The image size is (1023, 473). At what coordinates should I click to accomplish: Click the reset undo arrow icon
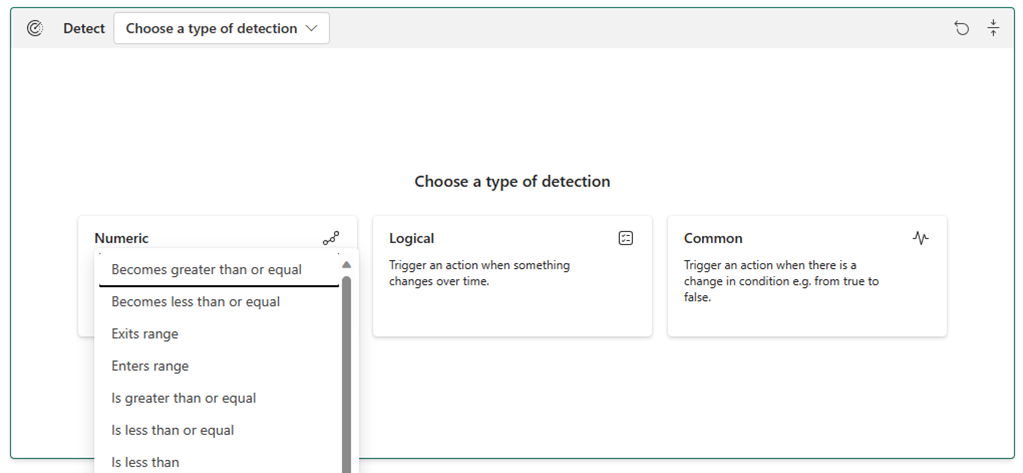click(962, 28)
